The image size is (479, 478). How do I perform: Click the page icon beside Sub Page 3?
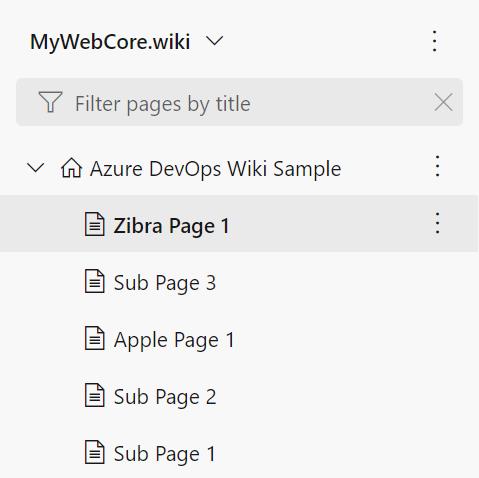coord(95,281)
